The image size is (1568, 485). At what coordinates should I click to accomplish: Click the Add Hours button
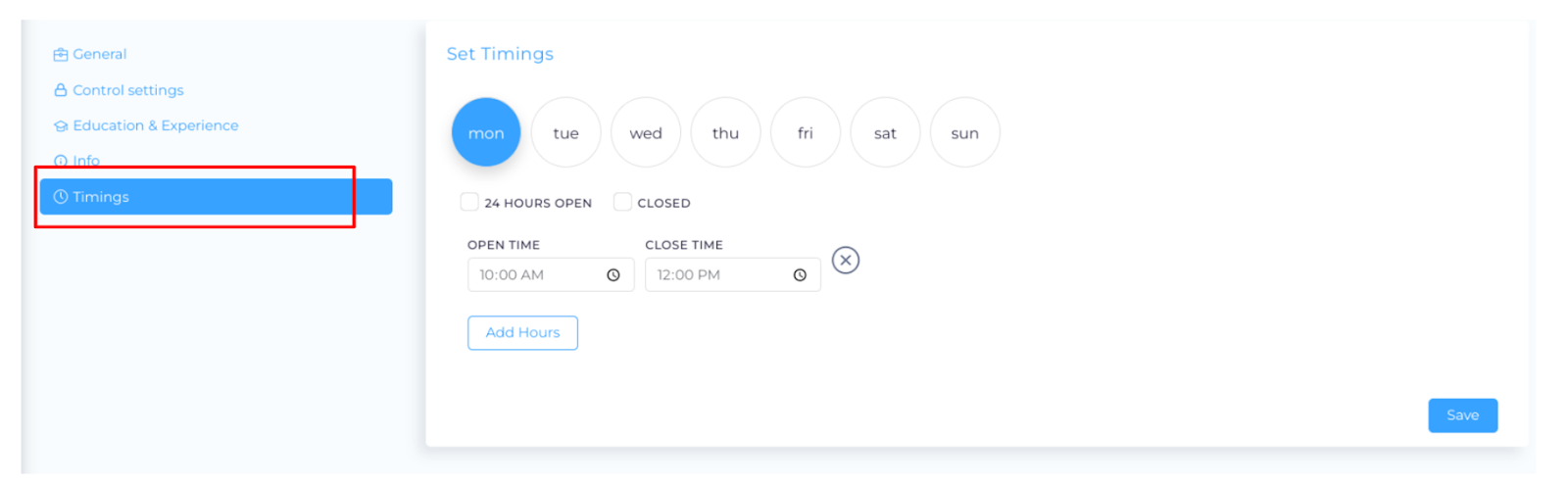point(522,333)
